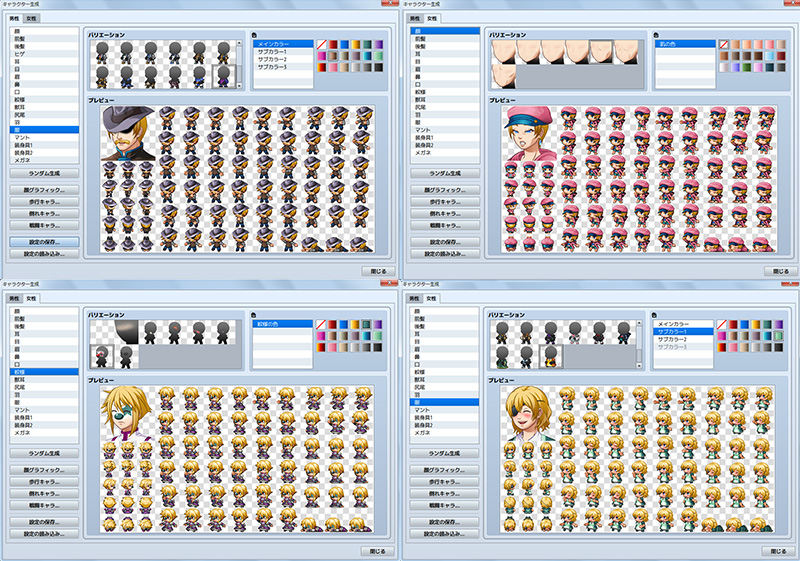Click the cowboy hat face portrait preview
This screenshot has height=561, width=800.
point(128,133)
